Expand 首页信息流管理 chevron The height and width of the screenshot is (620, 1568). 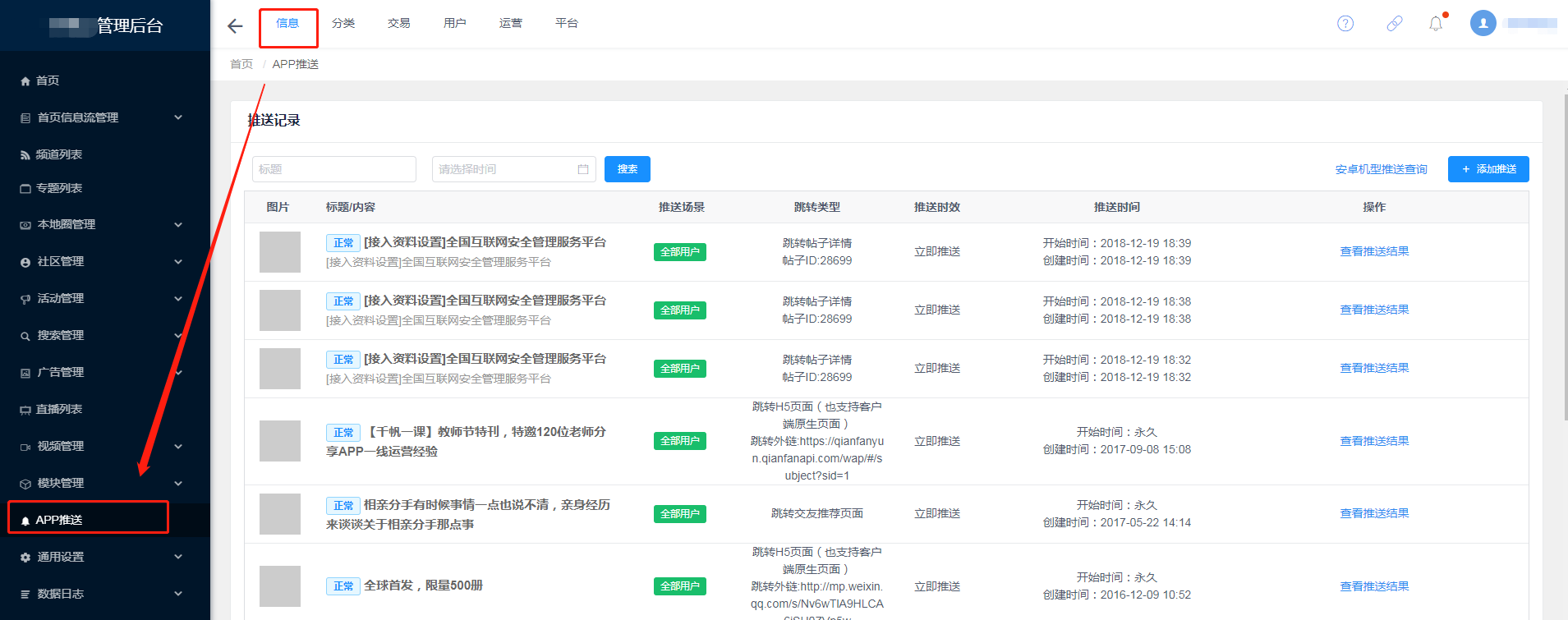(178, 117)
